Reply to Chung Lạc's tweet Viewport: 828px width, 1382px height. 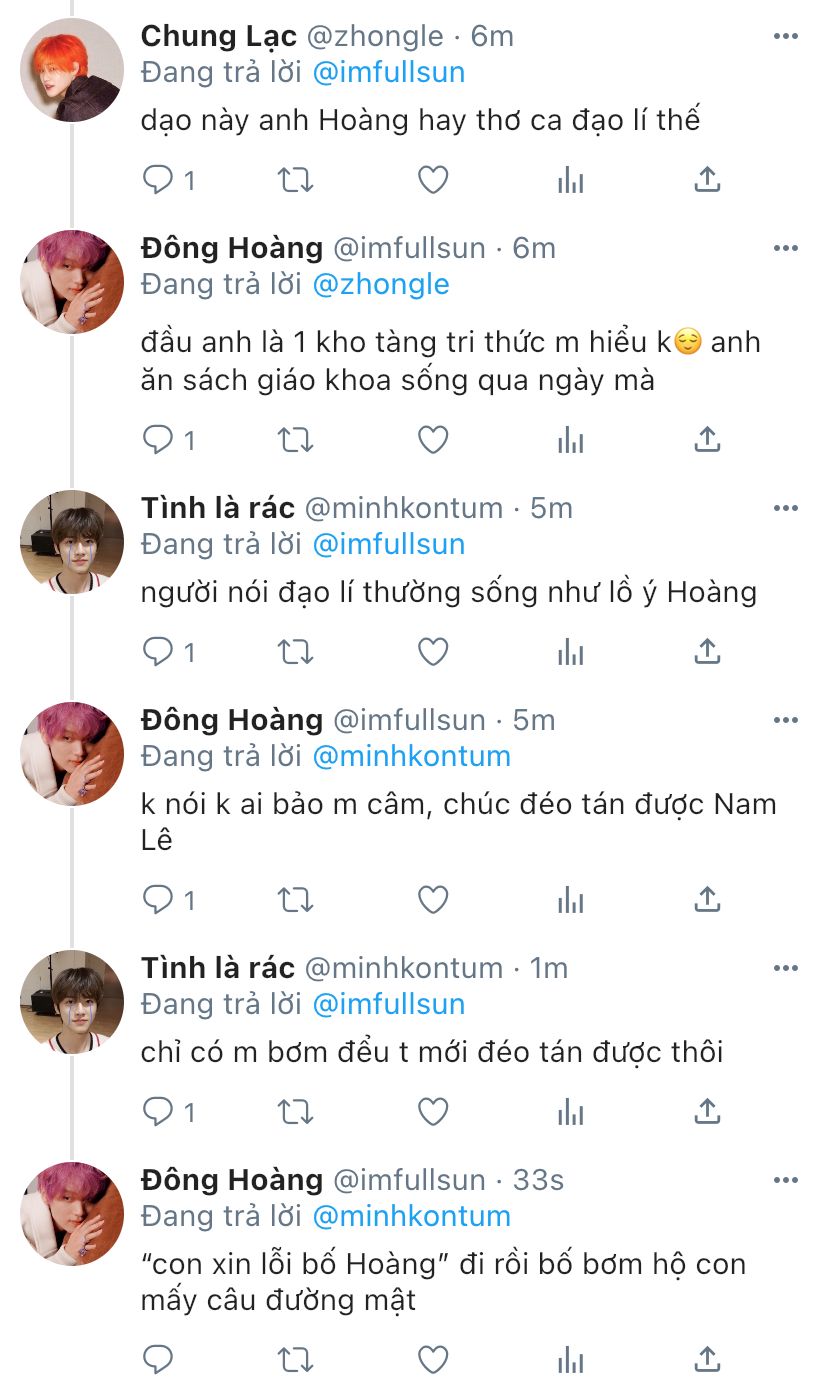click(x=159, y=180)
